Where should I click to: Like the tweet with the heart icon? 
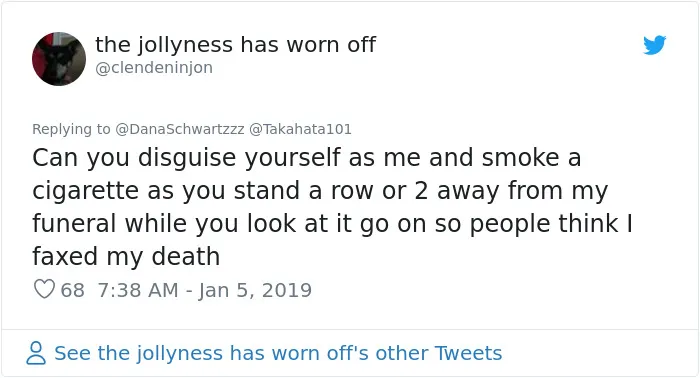[x=44, y=289]
